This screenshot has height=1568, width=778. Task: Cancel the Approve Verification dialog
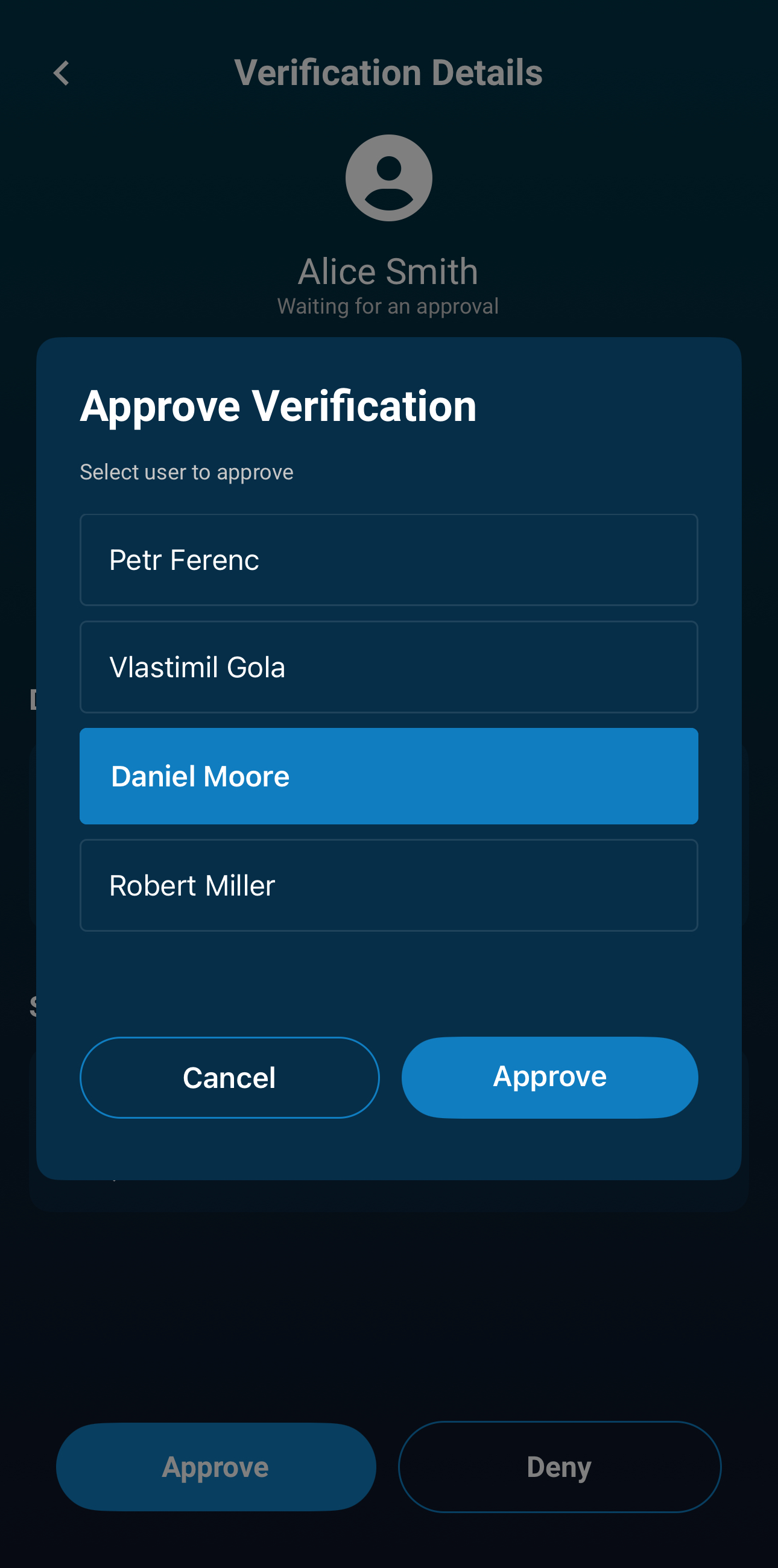tap(230, 1077)
